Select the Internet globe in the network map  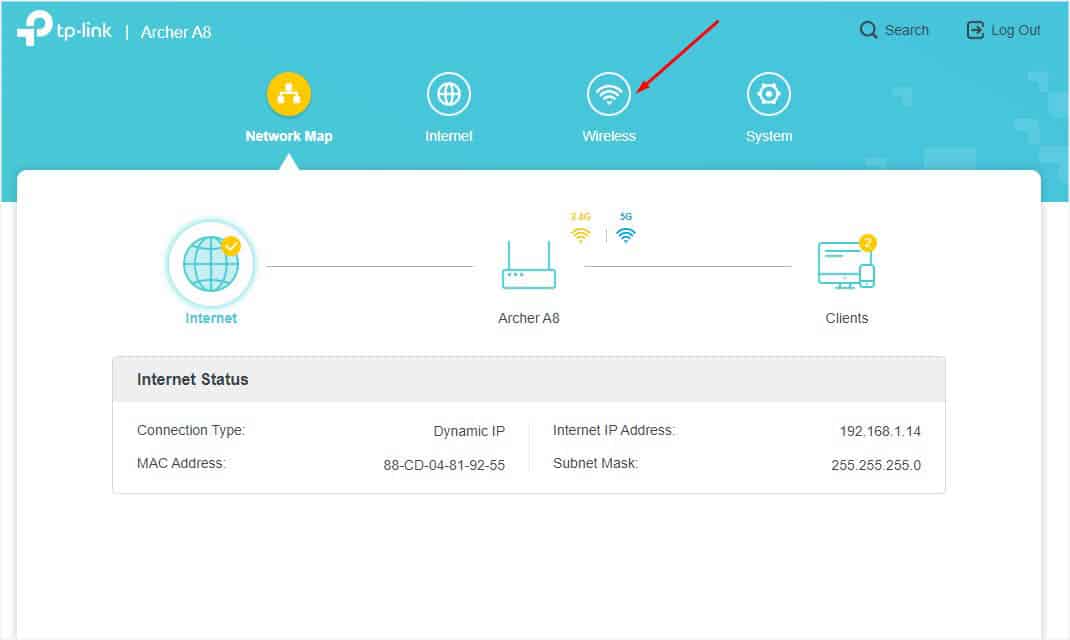point(212,263)
